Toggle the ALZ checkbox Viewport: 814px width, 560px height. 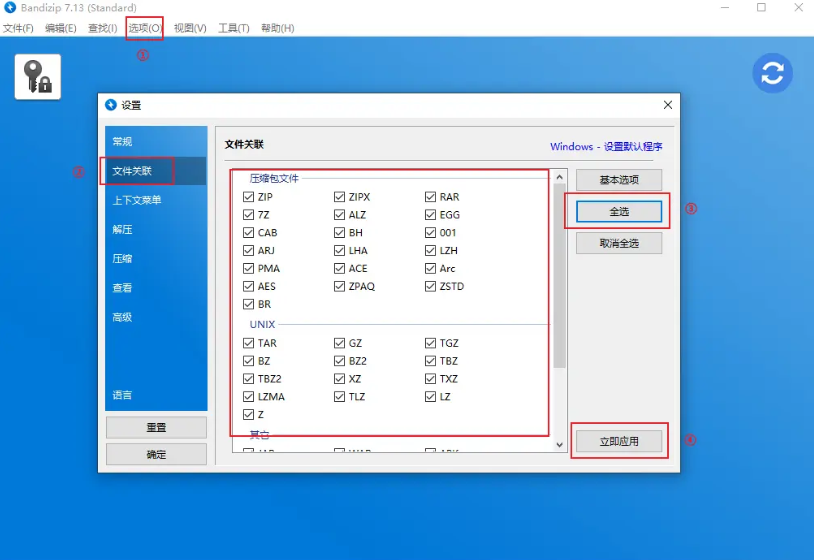[340, 214]
